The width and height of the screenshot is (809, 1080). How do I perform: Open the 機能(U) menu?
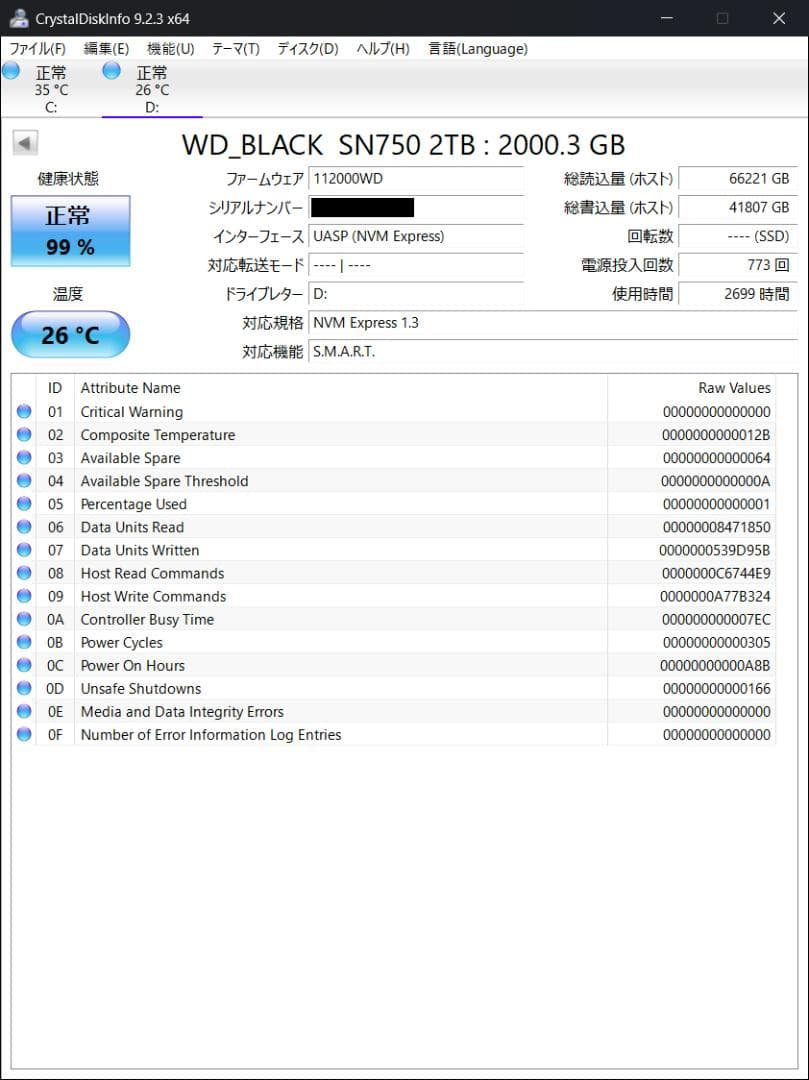(x=168, y=48)
